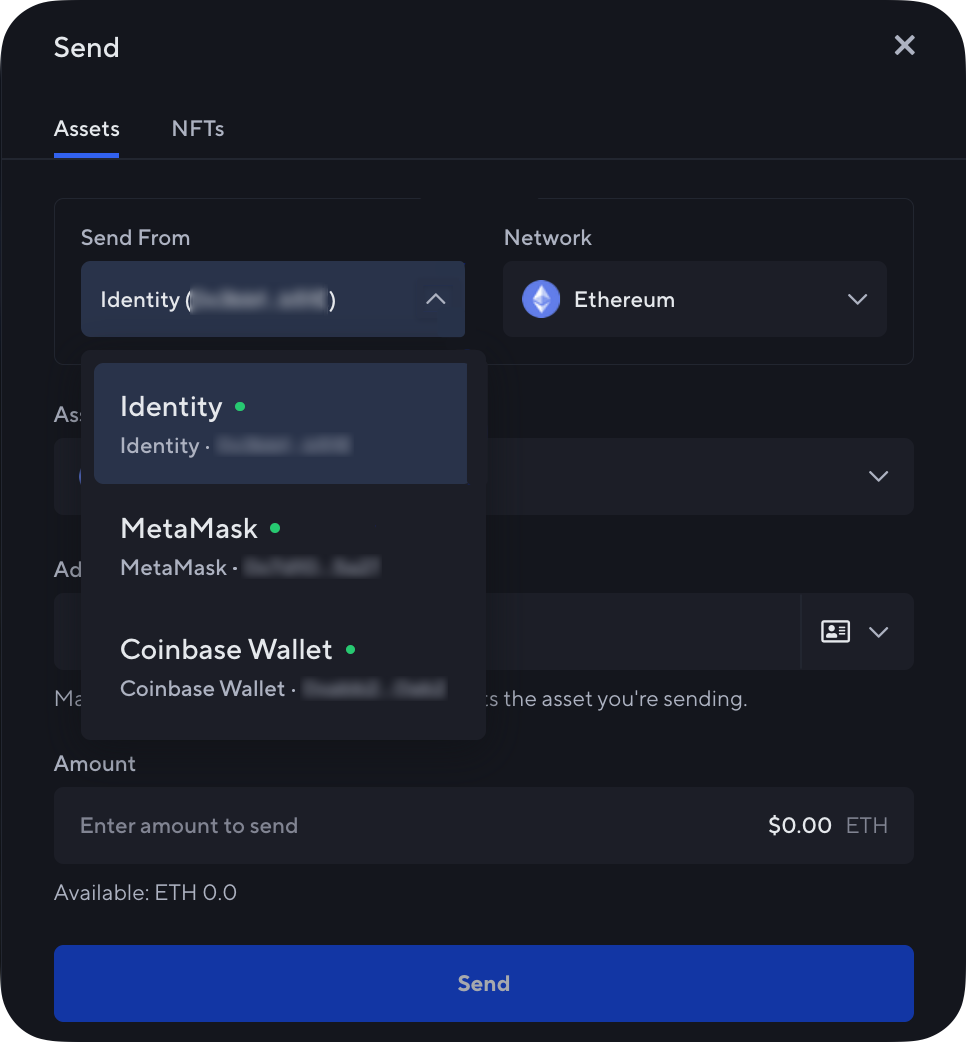Collapse the Send From dropdown
Screen dimensions: 966x1042
coord(435,299)
